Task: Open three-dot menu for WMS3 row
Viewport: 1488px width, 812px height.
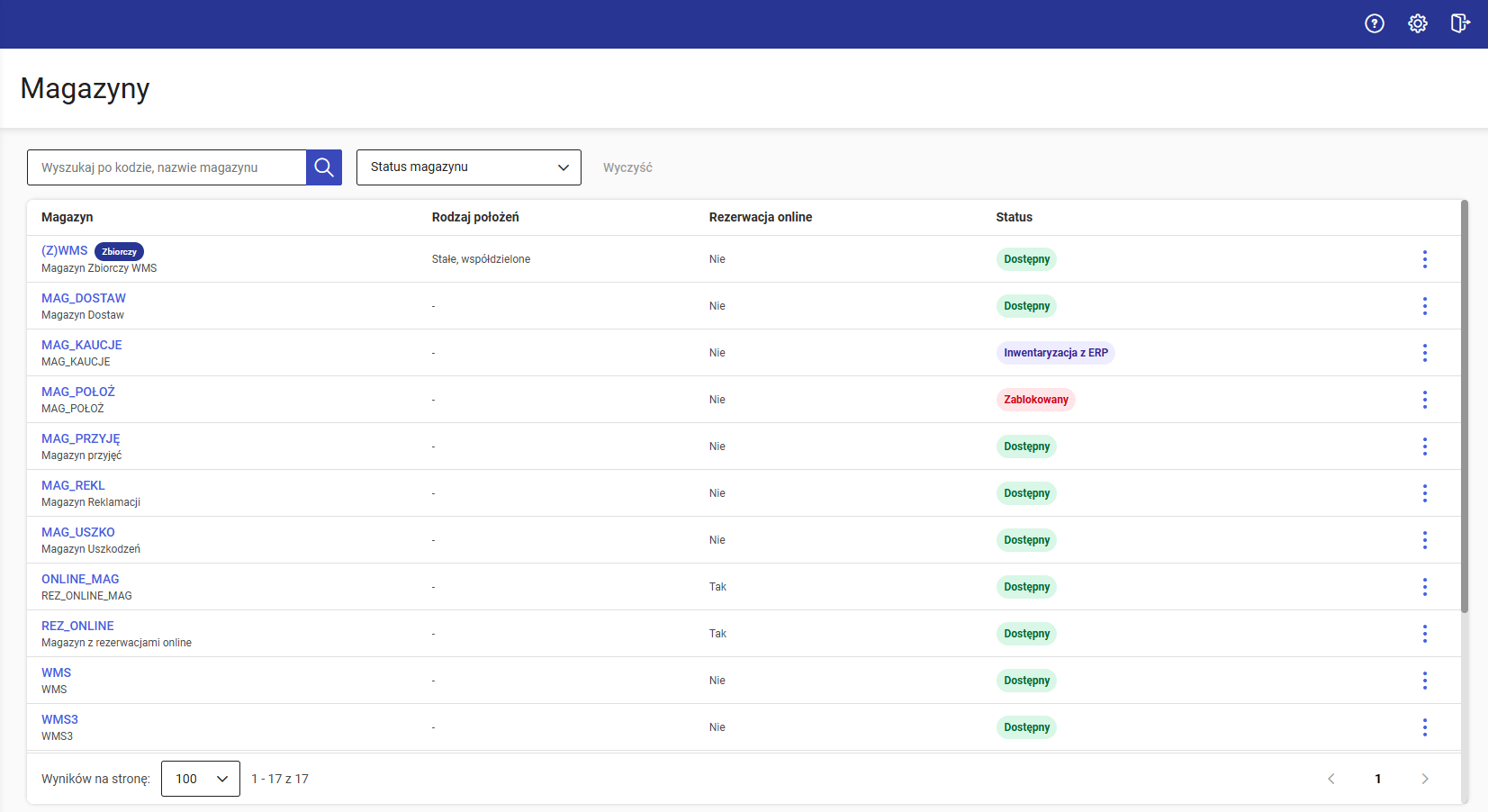Action: [x=1424, y=727]
